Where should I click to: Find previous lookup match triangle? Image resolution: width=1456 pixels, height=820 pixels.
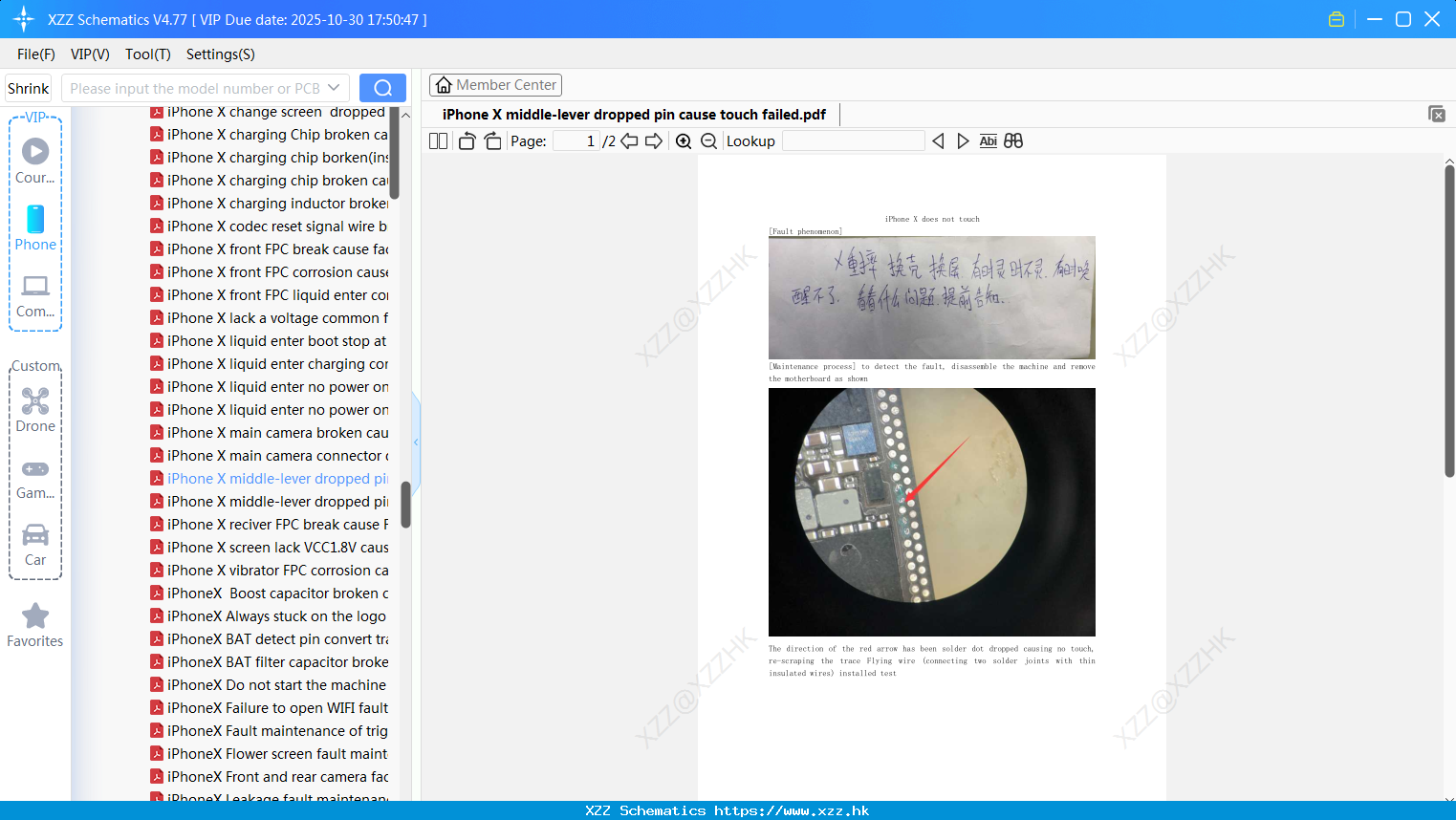click(938, 141)
